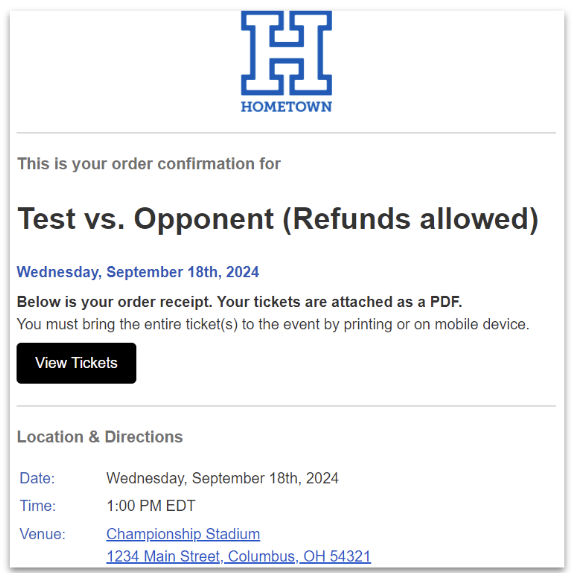The image size is (572, 573).
Task: Click the Venue: field label
Action: click(42, 534)
